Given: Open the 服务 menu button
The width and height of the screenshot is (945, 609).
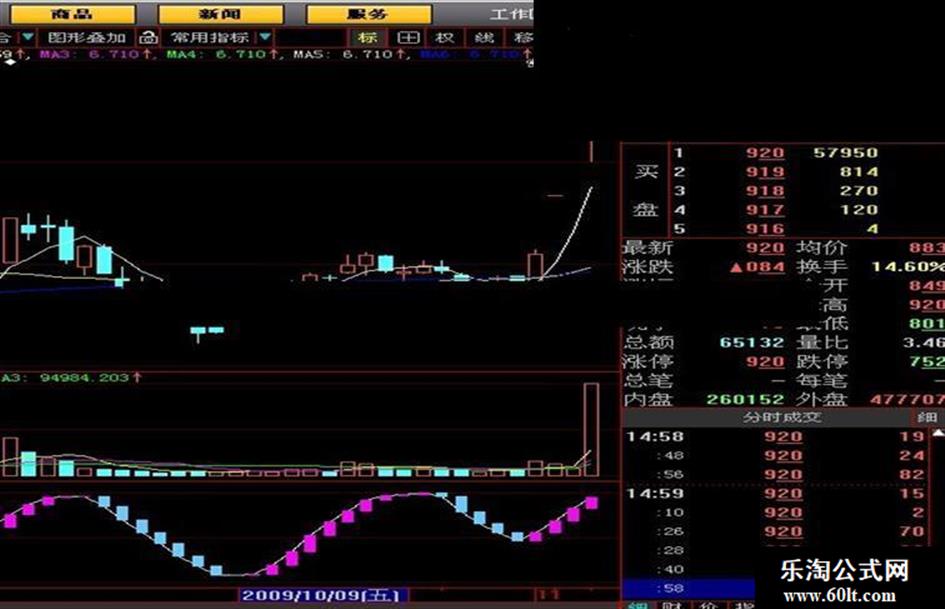Looking at the screenshot, I should [369, 14].
